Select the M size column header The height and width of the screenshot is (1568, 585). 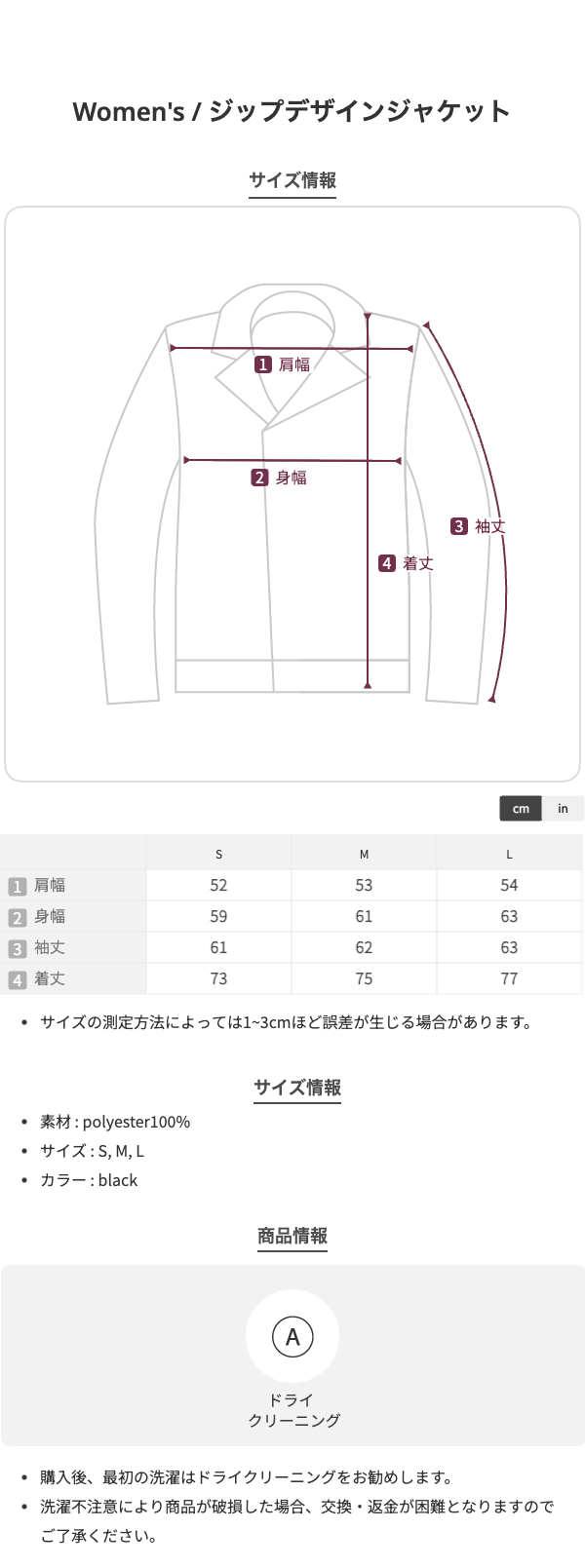pyautogui.click(x=364, y=854)
